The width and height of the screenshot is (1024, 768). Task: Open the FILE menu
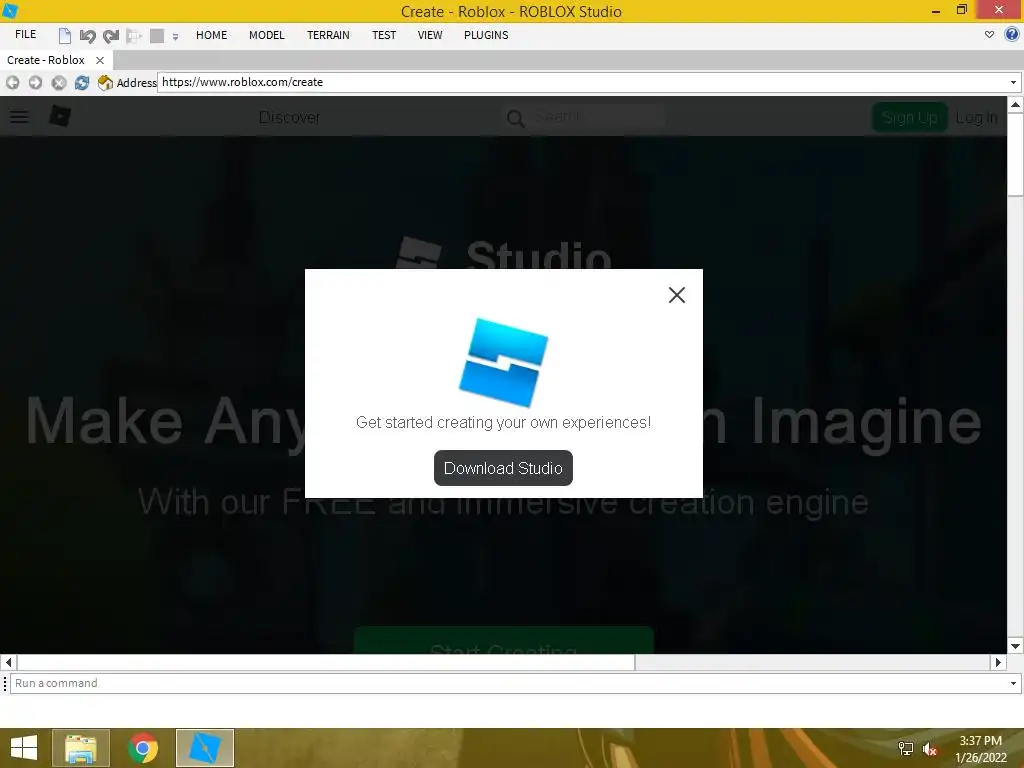(25, 35)
